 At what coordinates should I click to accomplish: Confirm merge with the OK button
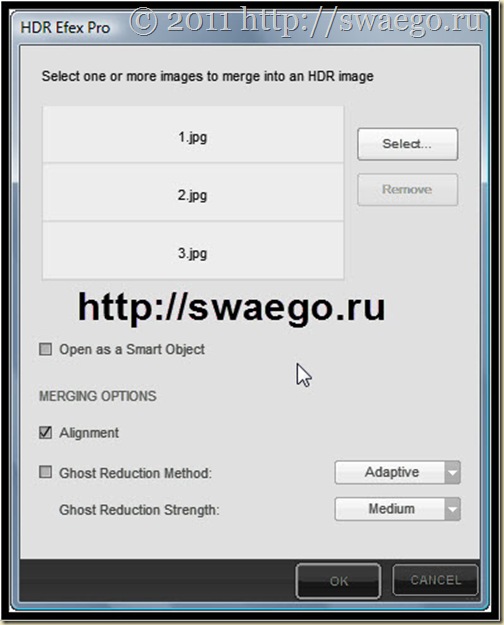pyautogui.click(x=338, y=581)
